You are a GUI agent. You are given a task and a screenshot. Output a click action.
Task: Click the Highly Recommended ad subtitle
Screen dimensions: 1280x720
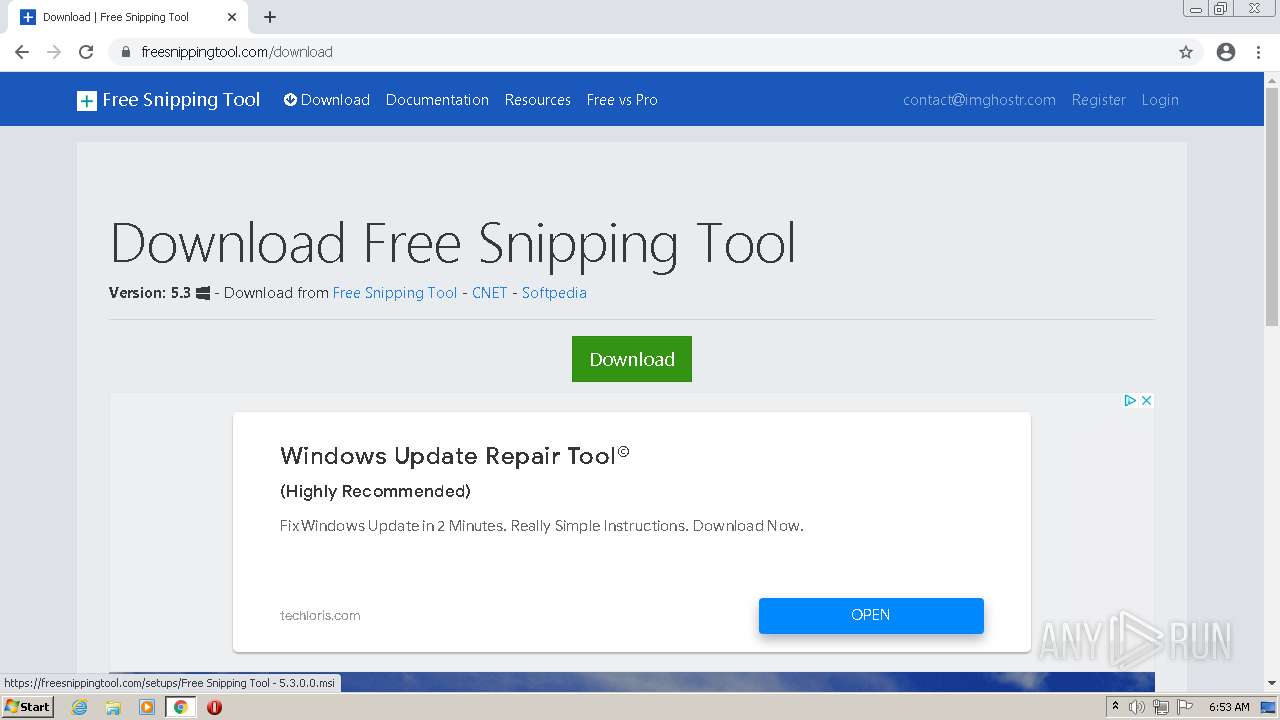[x=375, y=491]
